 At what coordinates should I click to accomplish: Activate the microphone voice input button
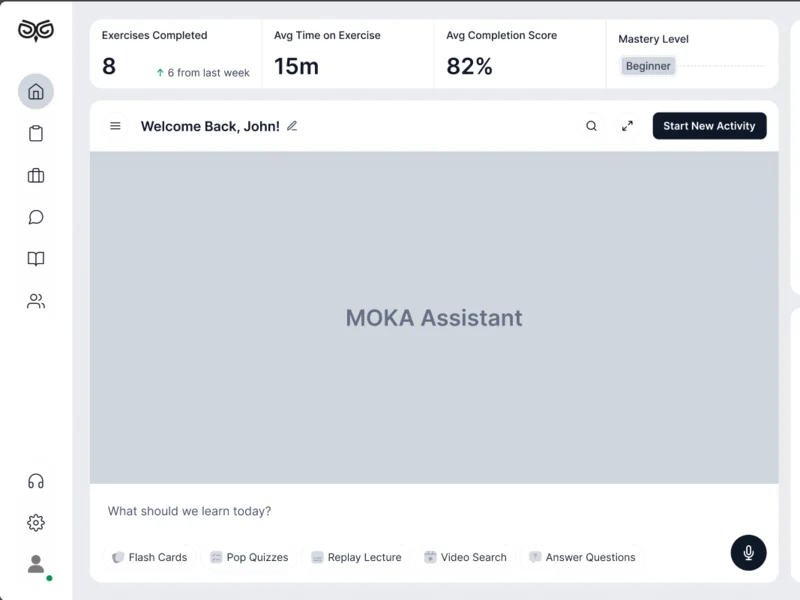pyautogui.click(x=748, y=553)
